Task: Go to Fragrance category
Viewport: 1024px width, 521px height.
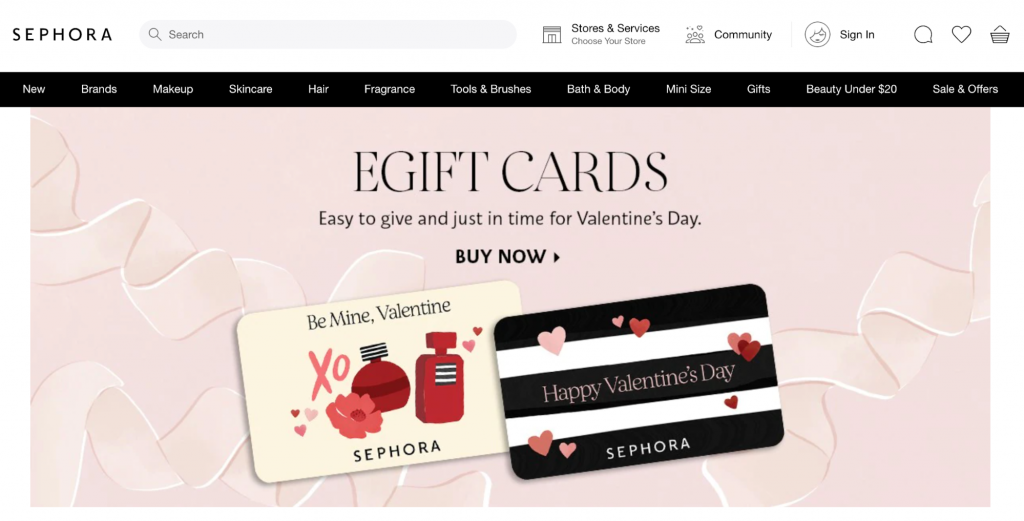Action: coord(389,89)
